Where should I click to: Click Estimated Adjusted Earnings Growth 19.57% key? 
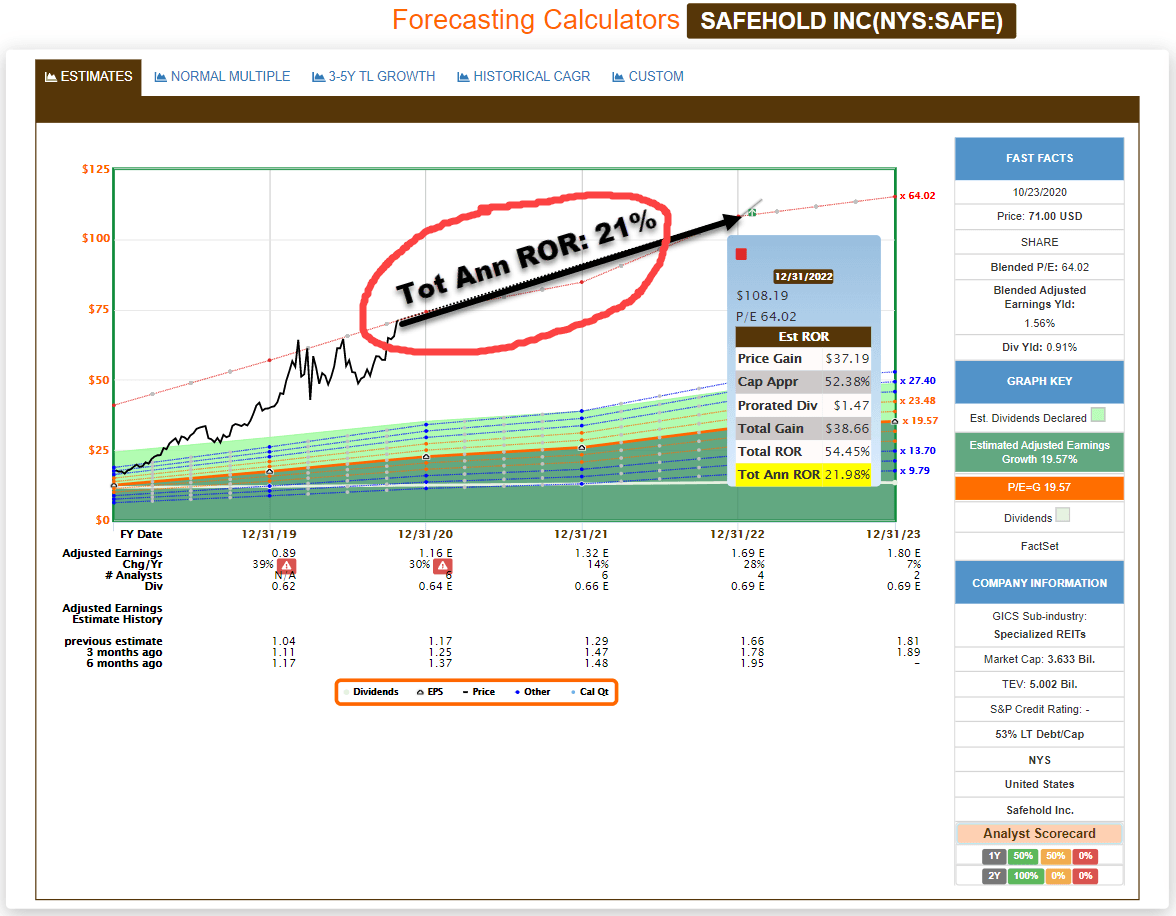(1040, 452)
